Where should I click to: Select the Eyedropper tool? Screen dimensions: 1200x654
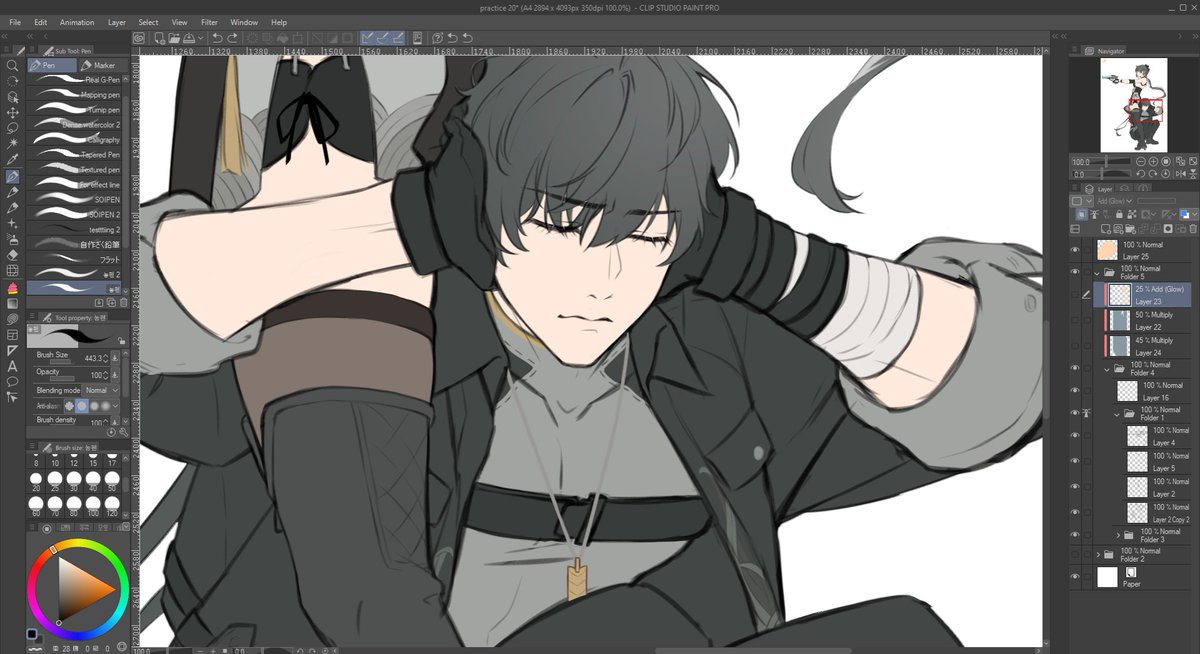(x=13, y=160)
